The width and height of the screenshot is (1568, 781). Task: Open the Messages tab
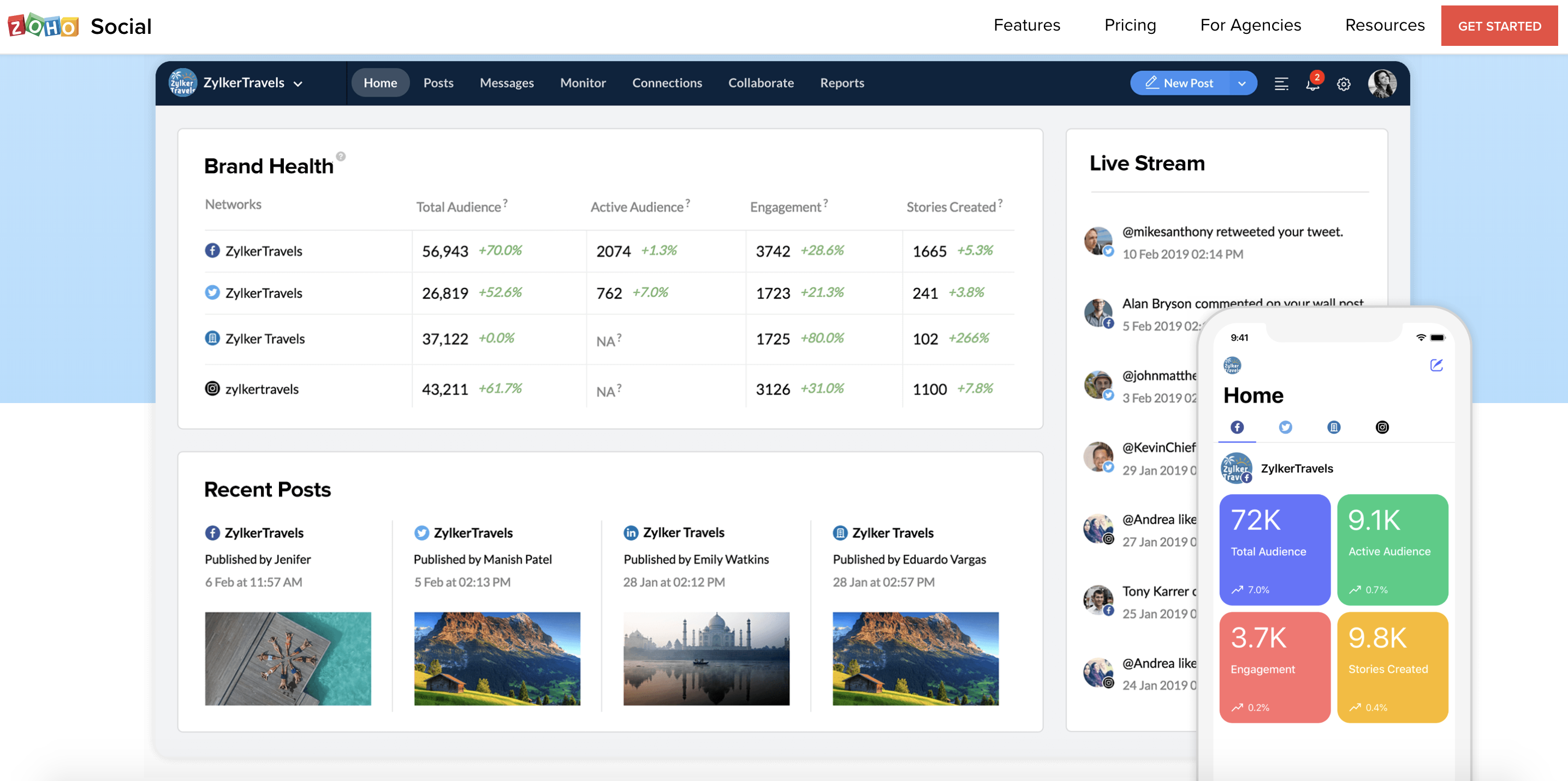507,83
